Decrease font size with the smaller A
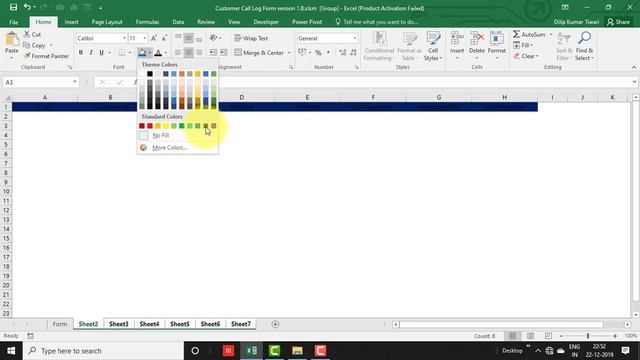640x360 pixels. tap(164, 38)
